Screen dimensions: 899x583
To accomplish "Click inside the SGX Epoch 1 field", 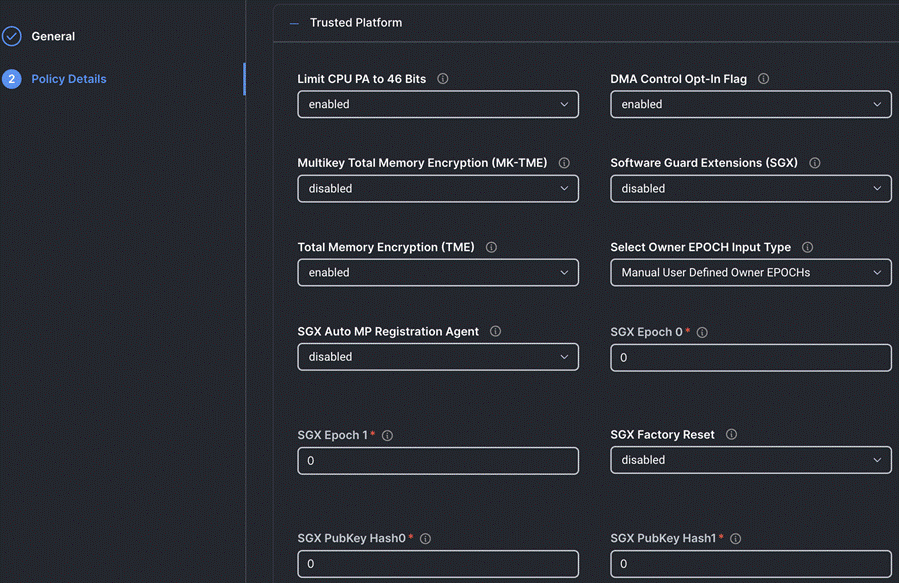I will [x=438, y=460].
